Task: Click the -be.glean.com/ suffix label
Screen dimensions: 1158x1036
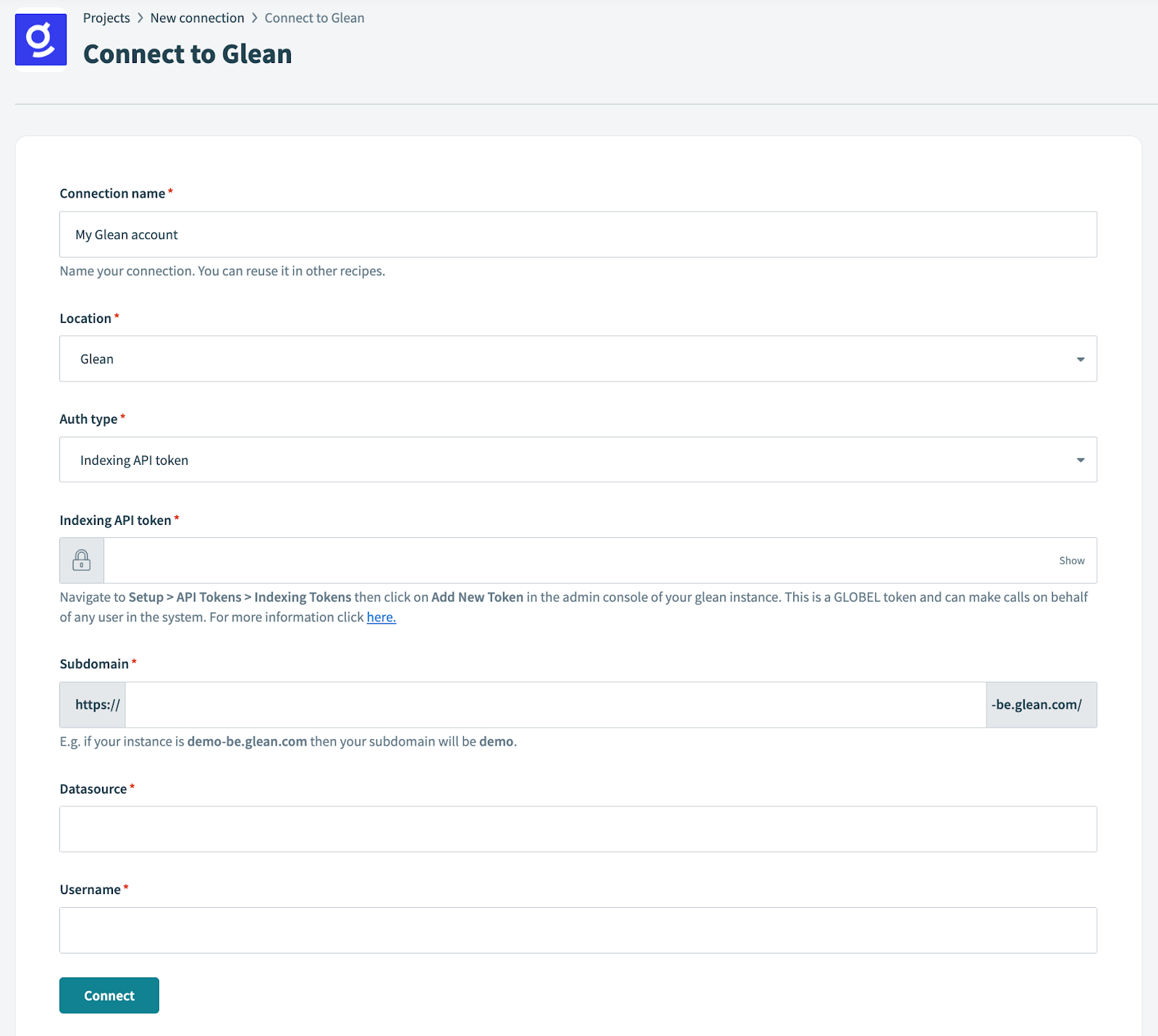Action: click(x=1040, y=704)
